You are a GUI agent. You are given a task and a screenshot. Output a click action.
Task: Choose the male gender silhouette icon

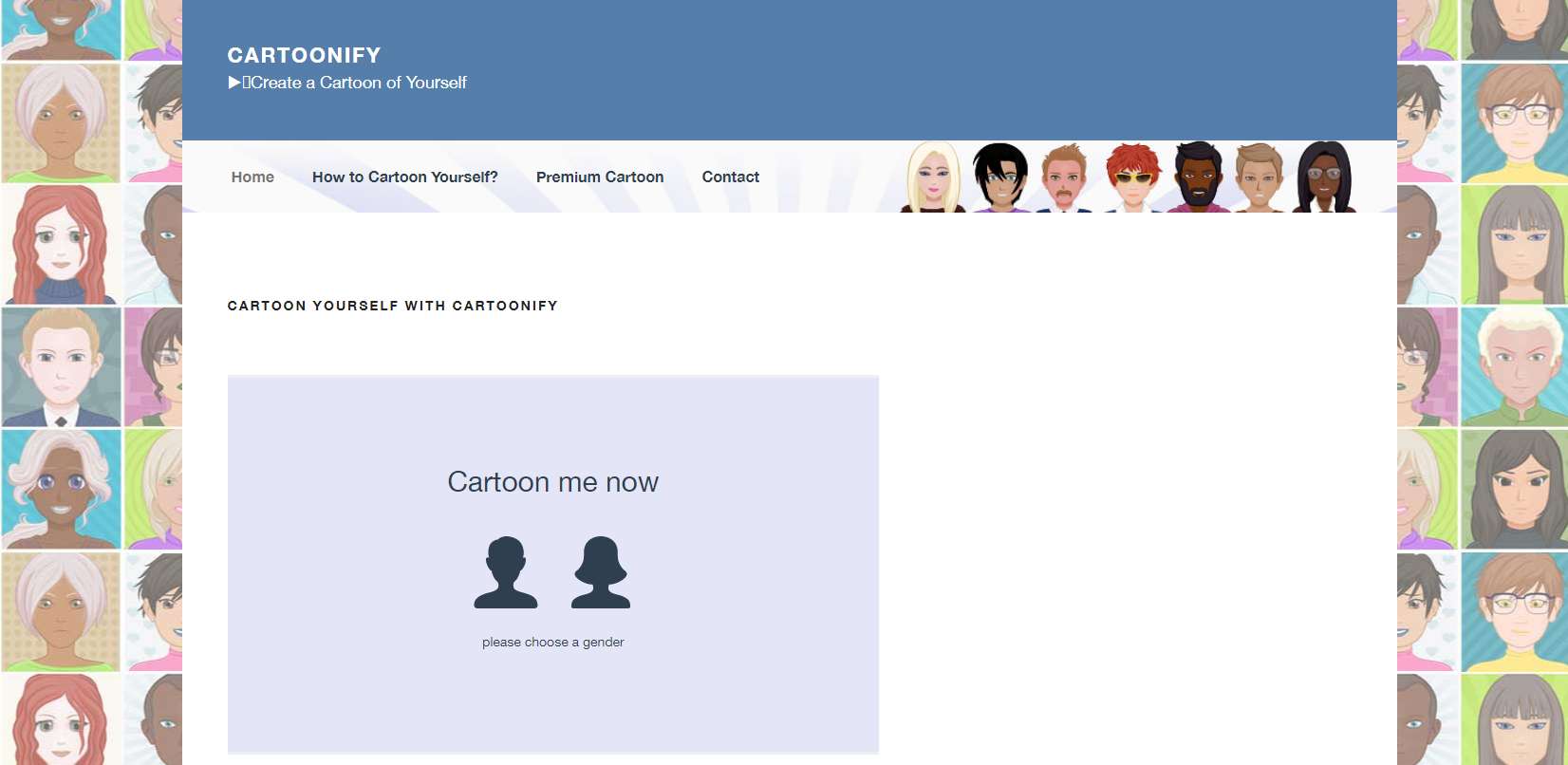[x=506, y=572]
